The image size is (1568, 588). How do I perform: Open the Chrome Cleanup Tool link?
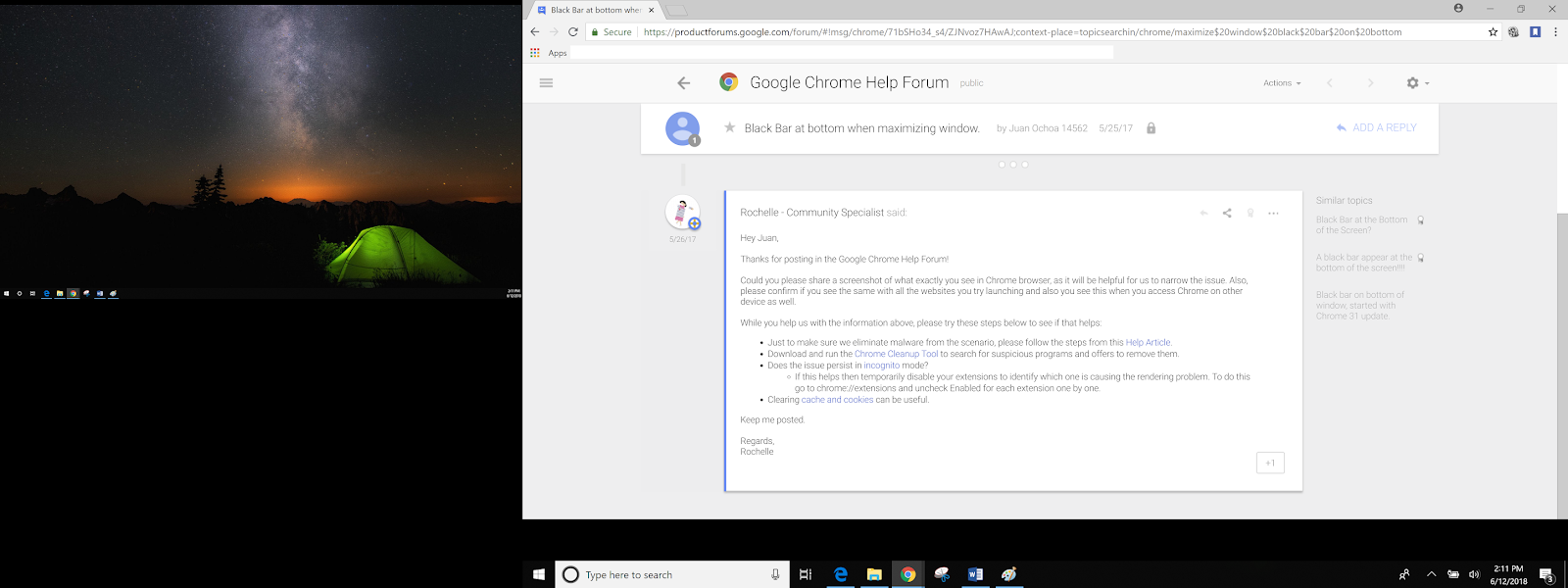tap(896, 354)
